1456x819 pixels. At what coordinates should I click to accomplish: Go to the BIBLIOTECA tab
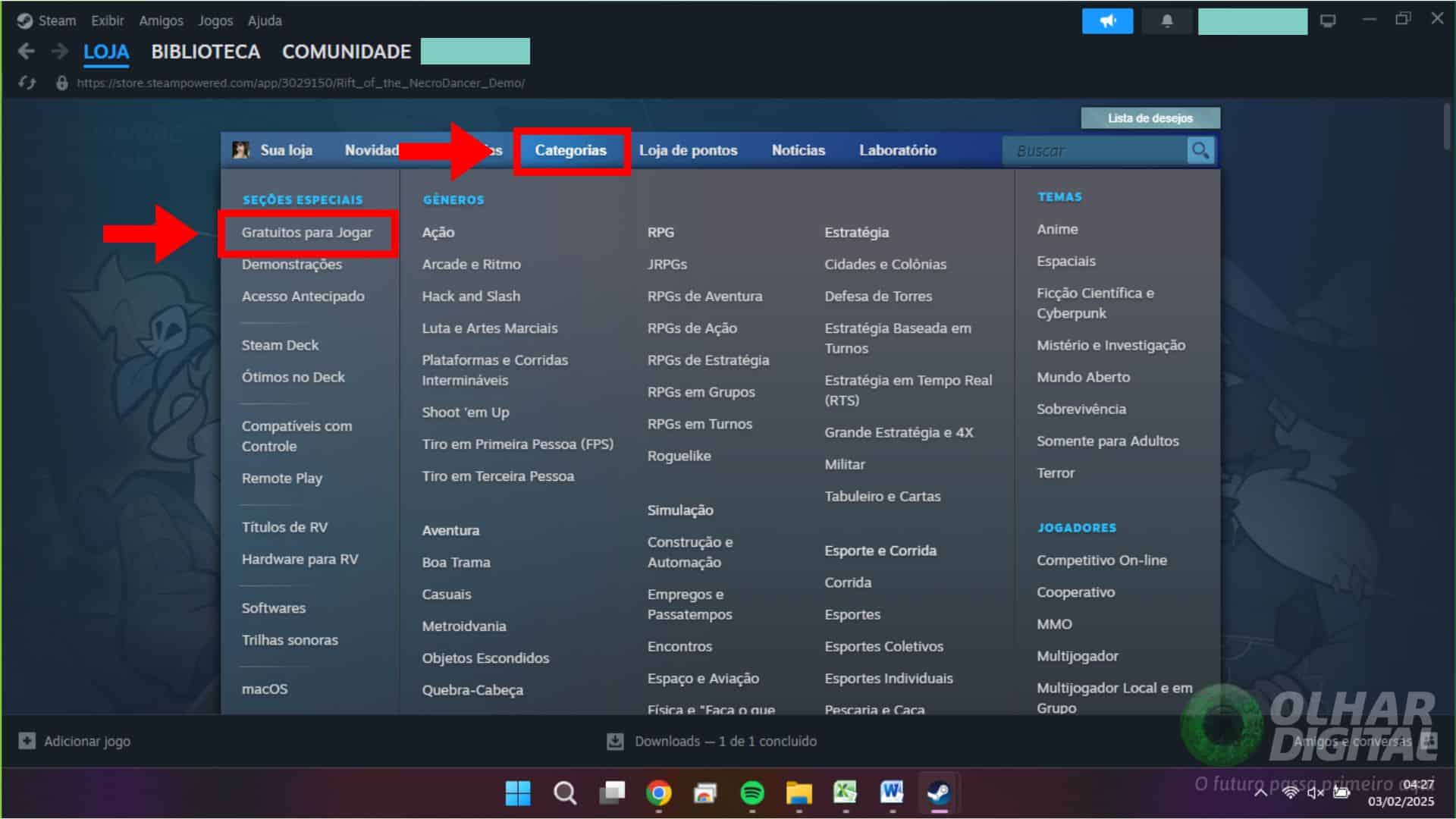pyautogui.click(x=206, y=52)
